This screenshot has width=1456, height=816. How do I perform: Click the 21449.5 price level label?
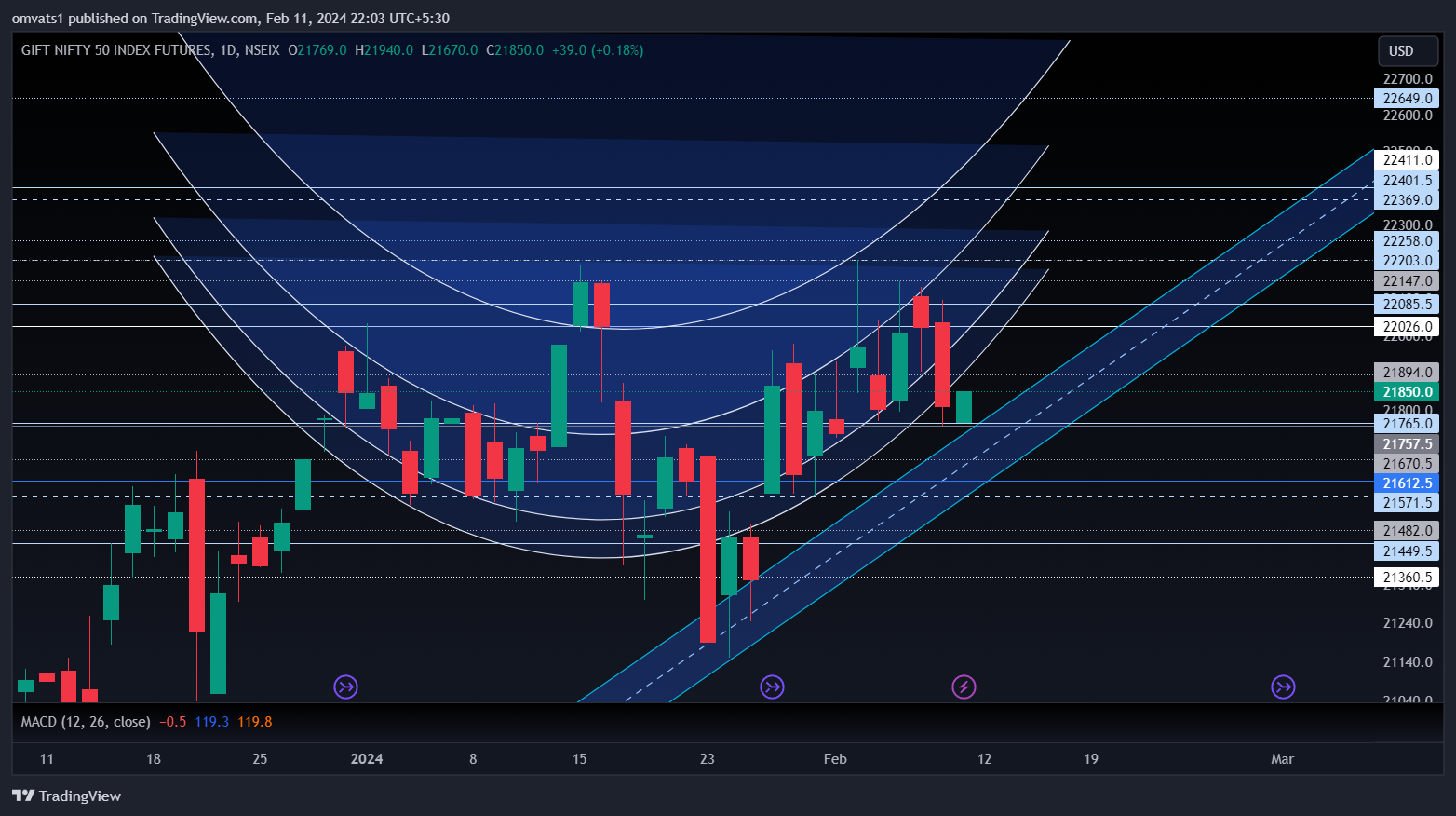pyautogui.click(x=1407, y=551)
